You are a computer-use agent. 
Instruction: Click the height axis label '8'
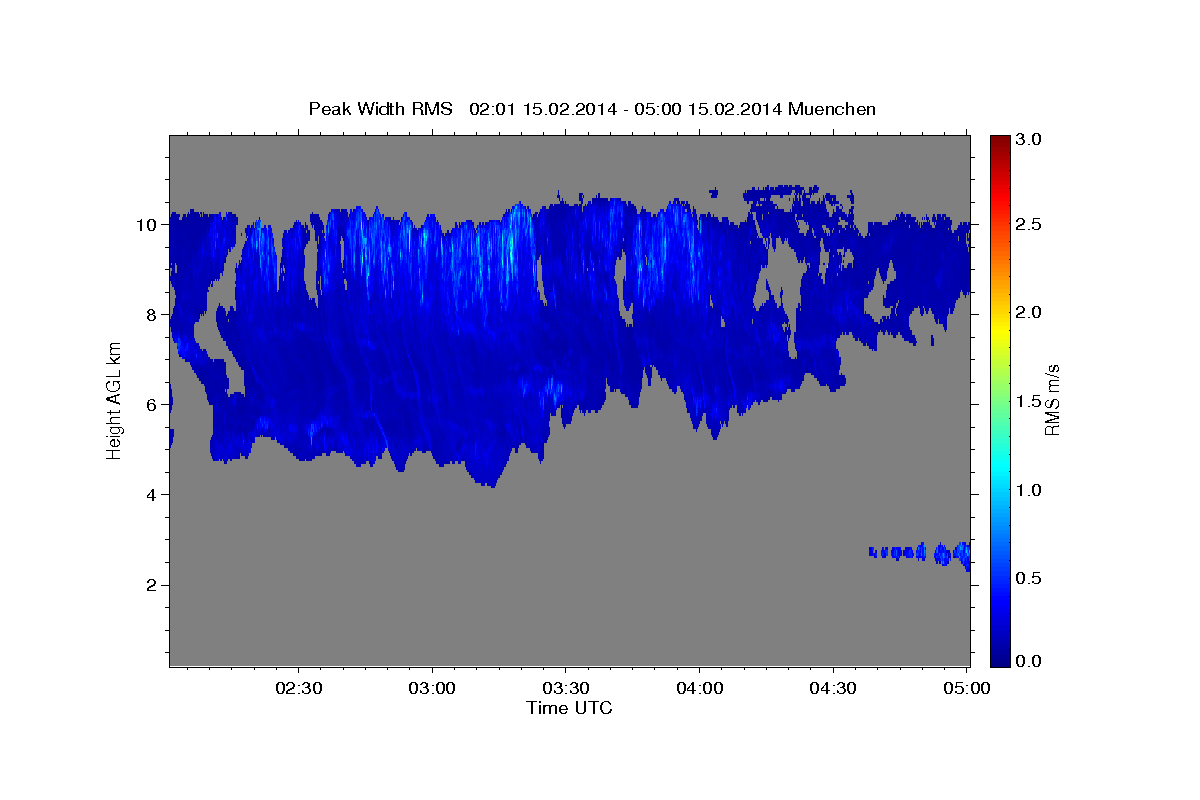[x=153, y=315]
